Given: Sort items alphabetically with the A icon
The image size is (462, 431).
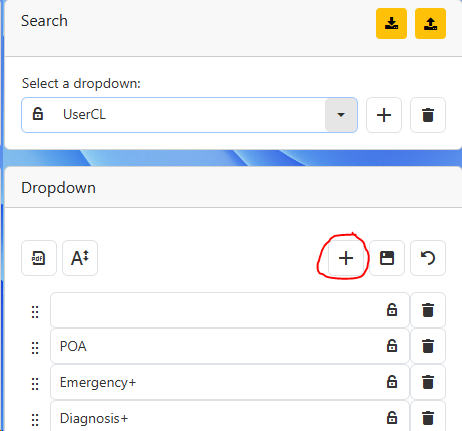Looking at the screenshot, I should click(x=80, y=258).
